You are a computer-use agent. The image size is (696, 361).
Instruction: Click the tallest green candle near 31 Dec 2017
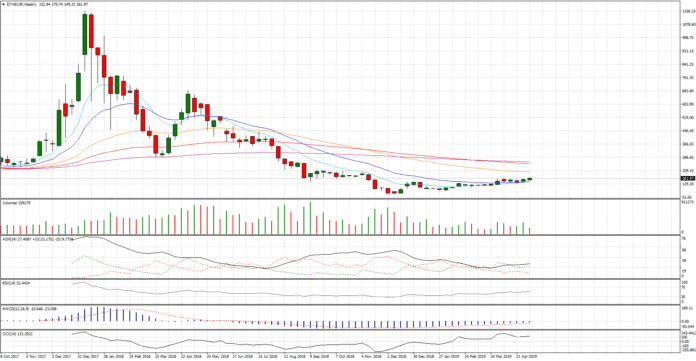pos(85,35)
